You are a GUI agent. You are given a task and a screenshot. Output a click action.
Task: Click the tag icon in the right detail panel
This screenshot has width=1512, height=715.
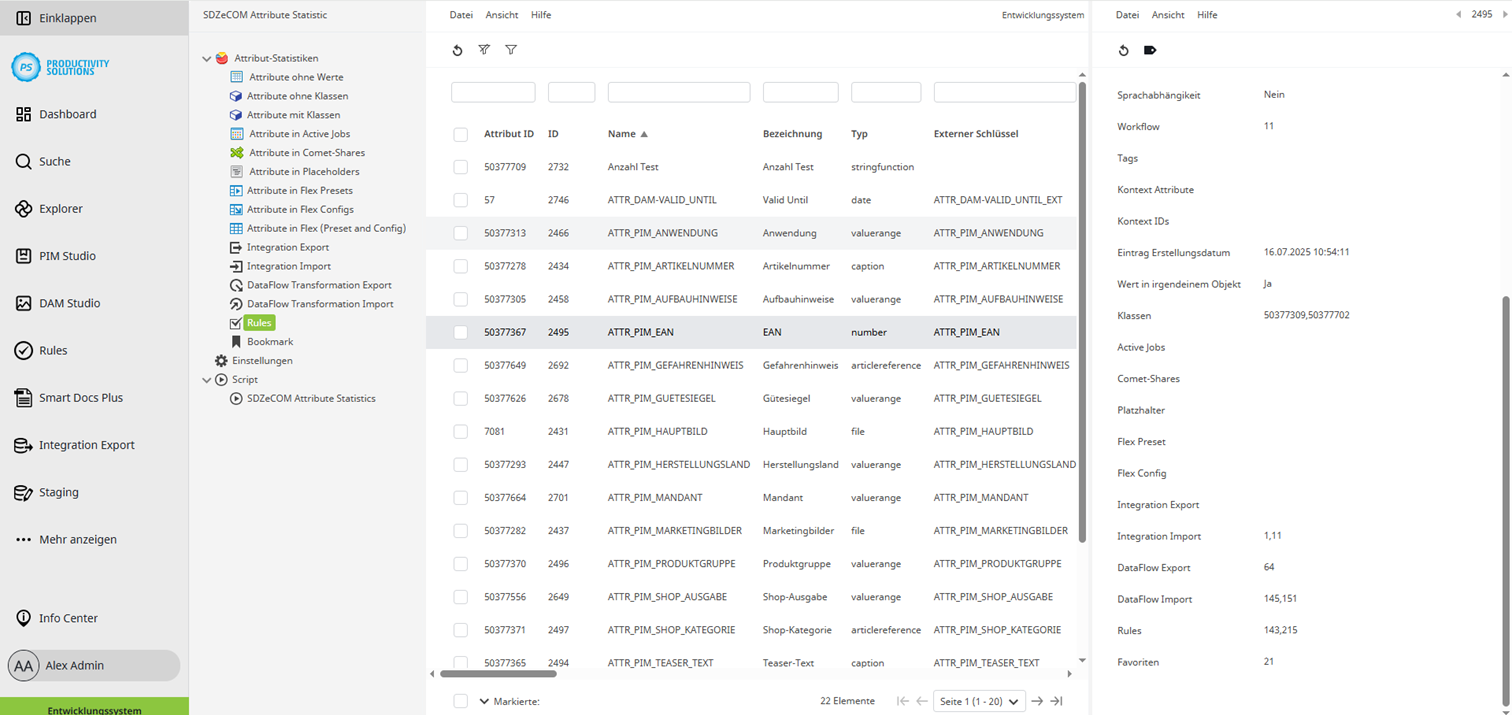(1150, 50)
